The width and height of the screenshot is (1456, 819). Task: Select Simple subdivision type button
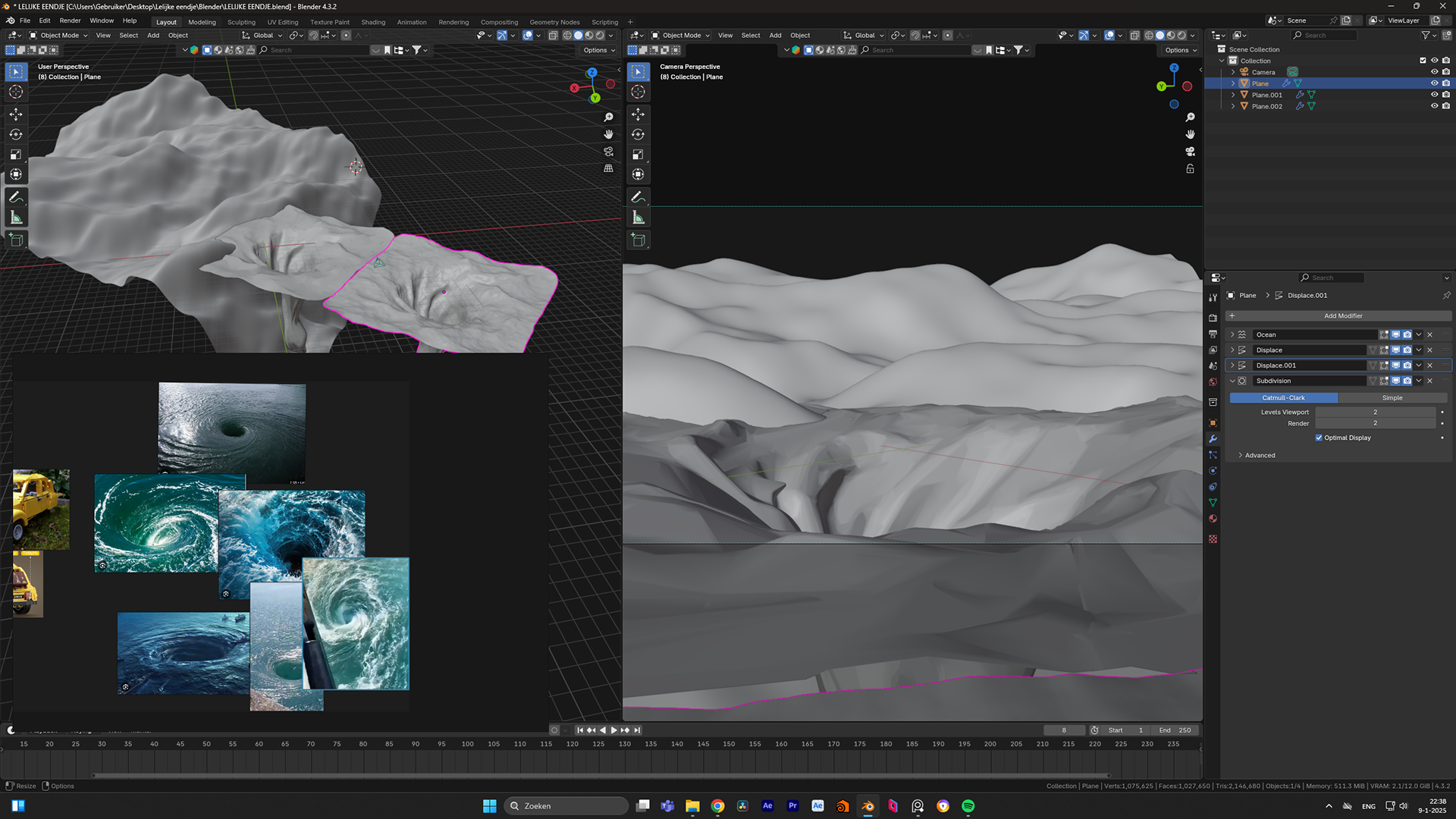click(x=1392, y=397)
